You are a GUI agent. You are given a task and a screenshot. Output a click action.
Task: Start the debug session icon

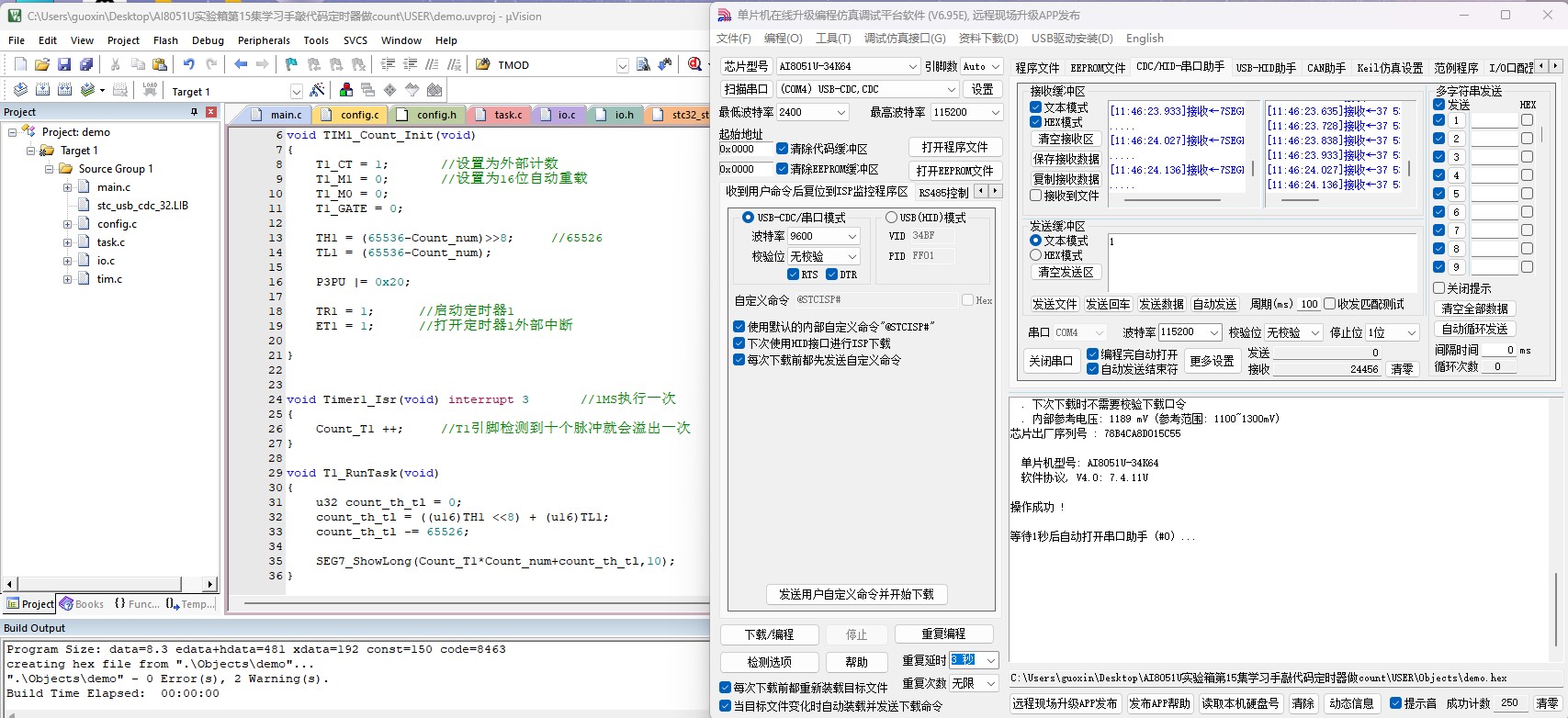point(694,64)
